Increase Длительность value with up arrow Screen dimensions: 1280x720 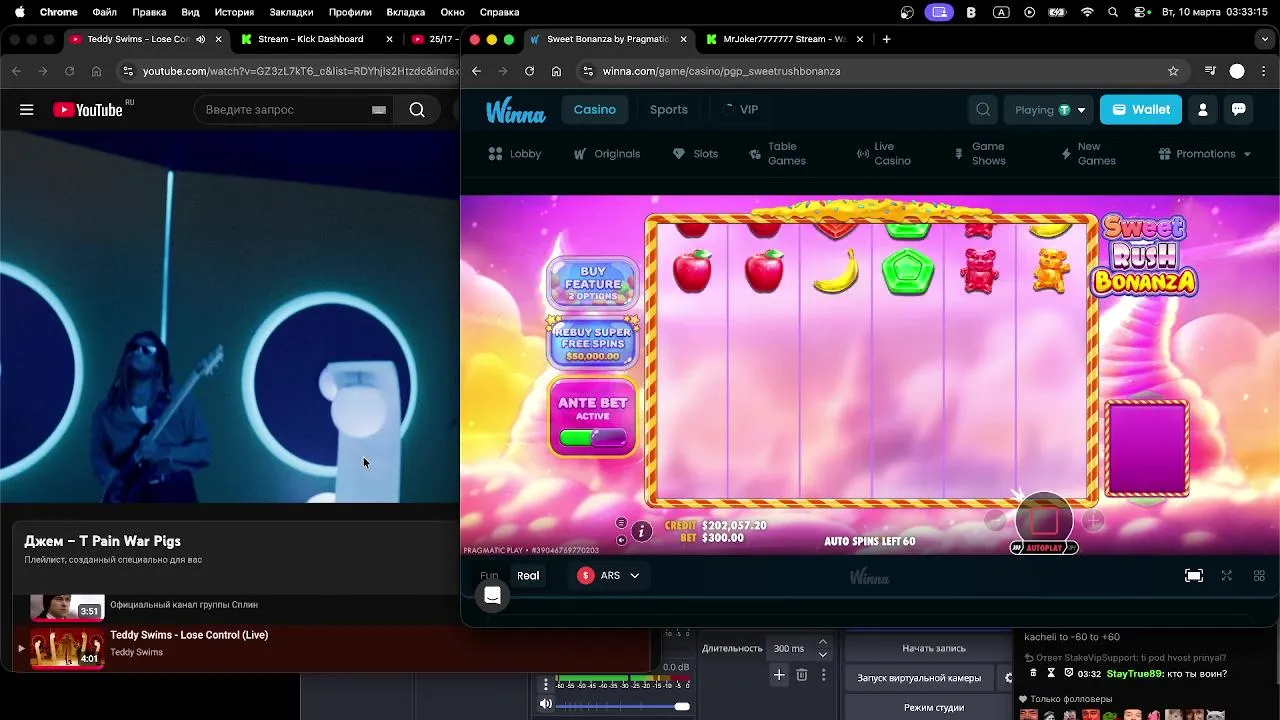[823, 643]
